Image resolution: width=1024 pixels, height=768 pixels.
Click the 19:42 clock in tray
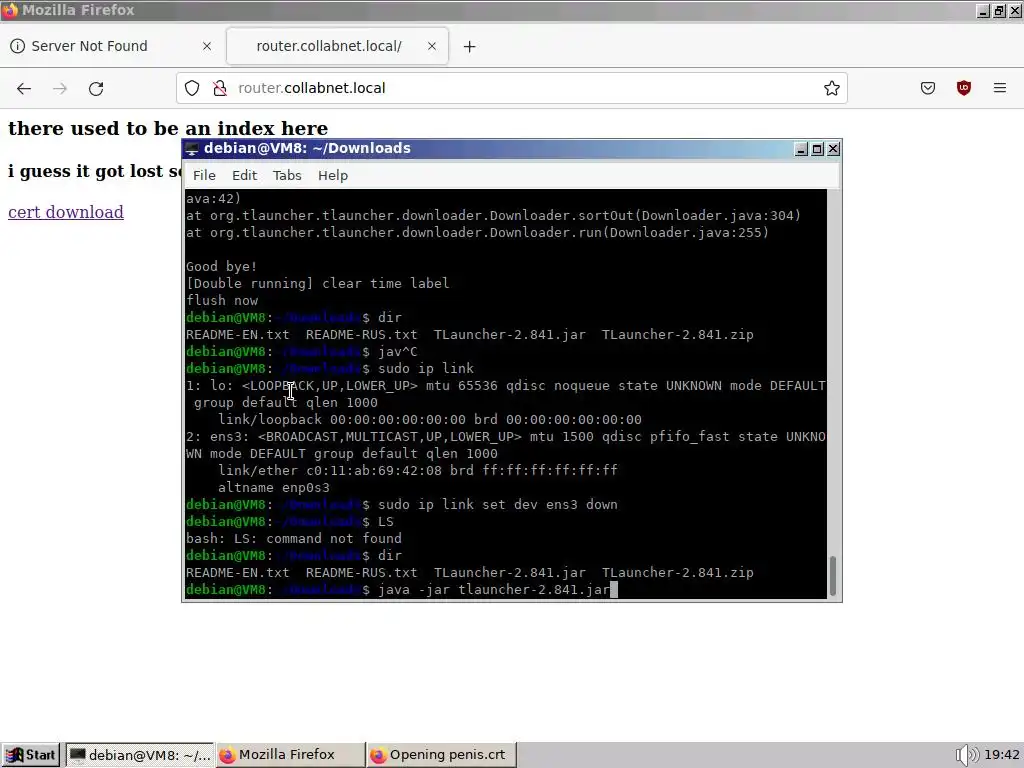point(1002,755)
